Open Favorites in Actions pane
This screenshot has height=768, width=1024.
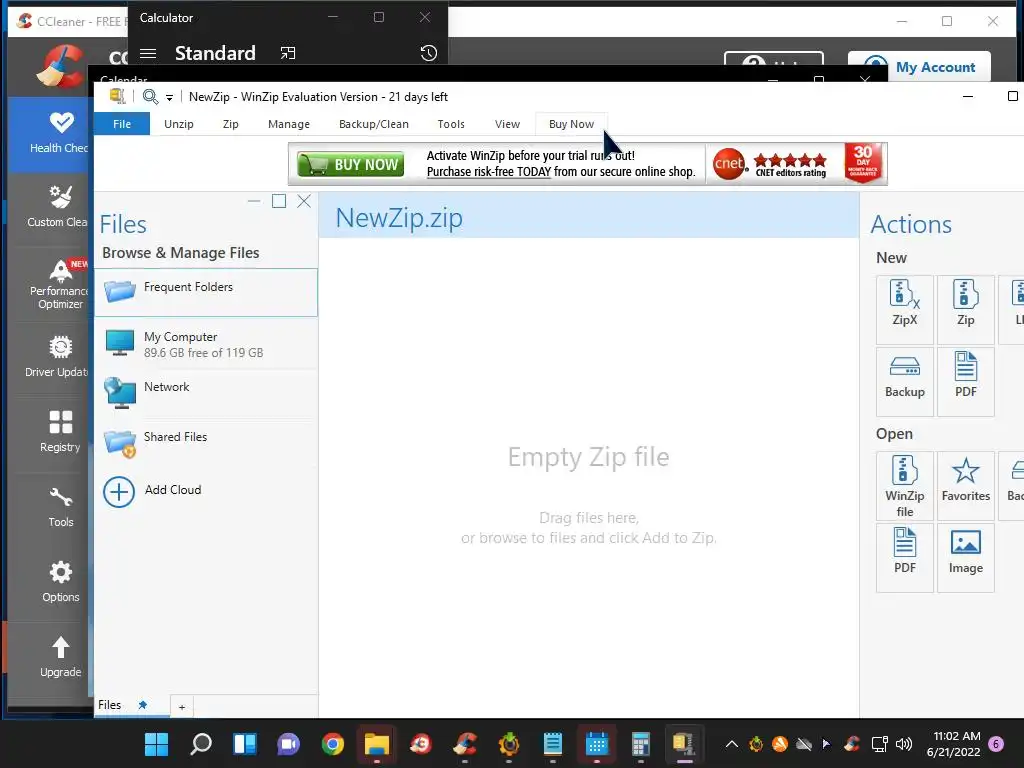(x=965, y=485)
